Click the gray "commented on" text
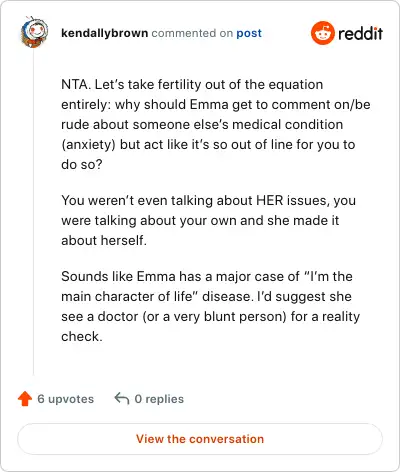This screenshot has width=400, height=472. point(192,33)
